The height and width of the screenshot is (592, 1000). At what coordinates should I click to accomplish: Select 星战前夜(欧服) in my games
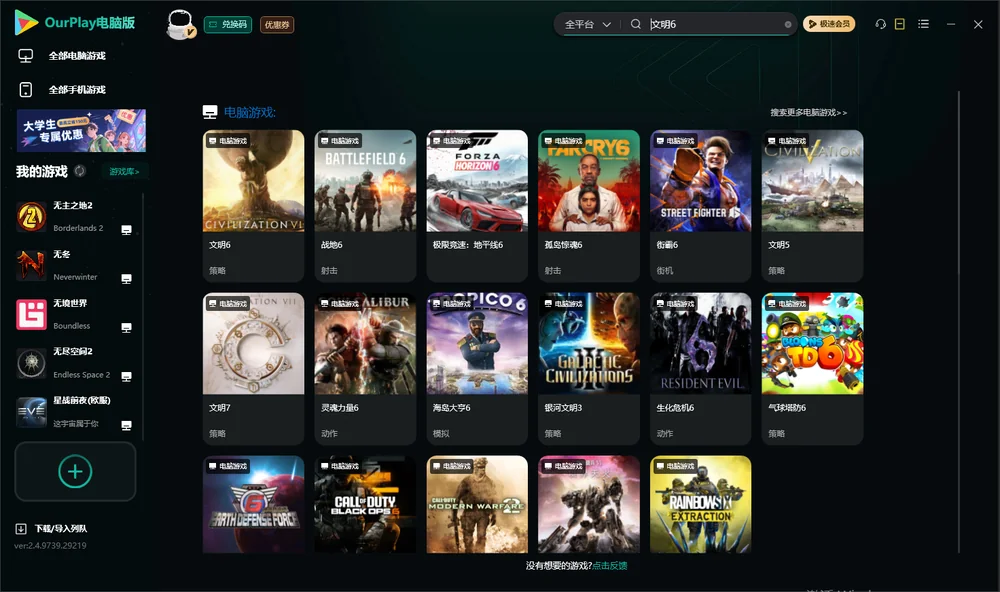[75, 412]
